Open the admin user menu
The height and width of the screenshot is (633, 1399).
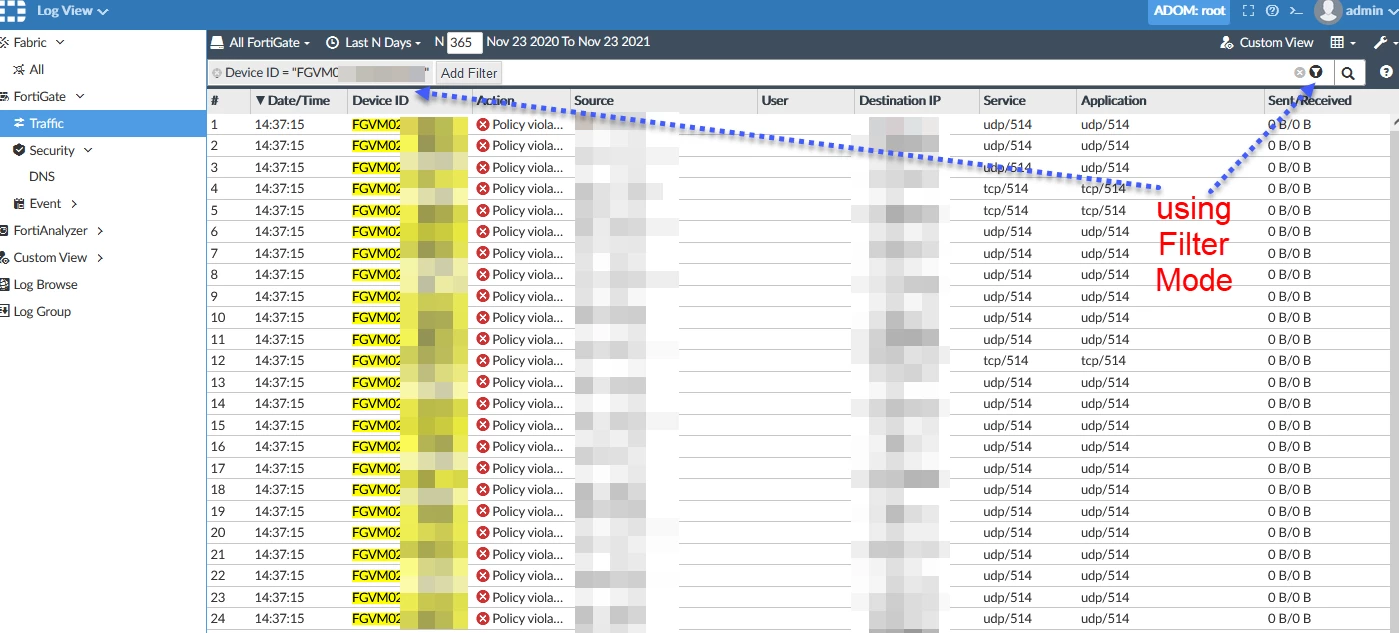click(1372, 11)
